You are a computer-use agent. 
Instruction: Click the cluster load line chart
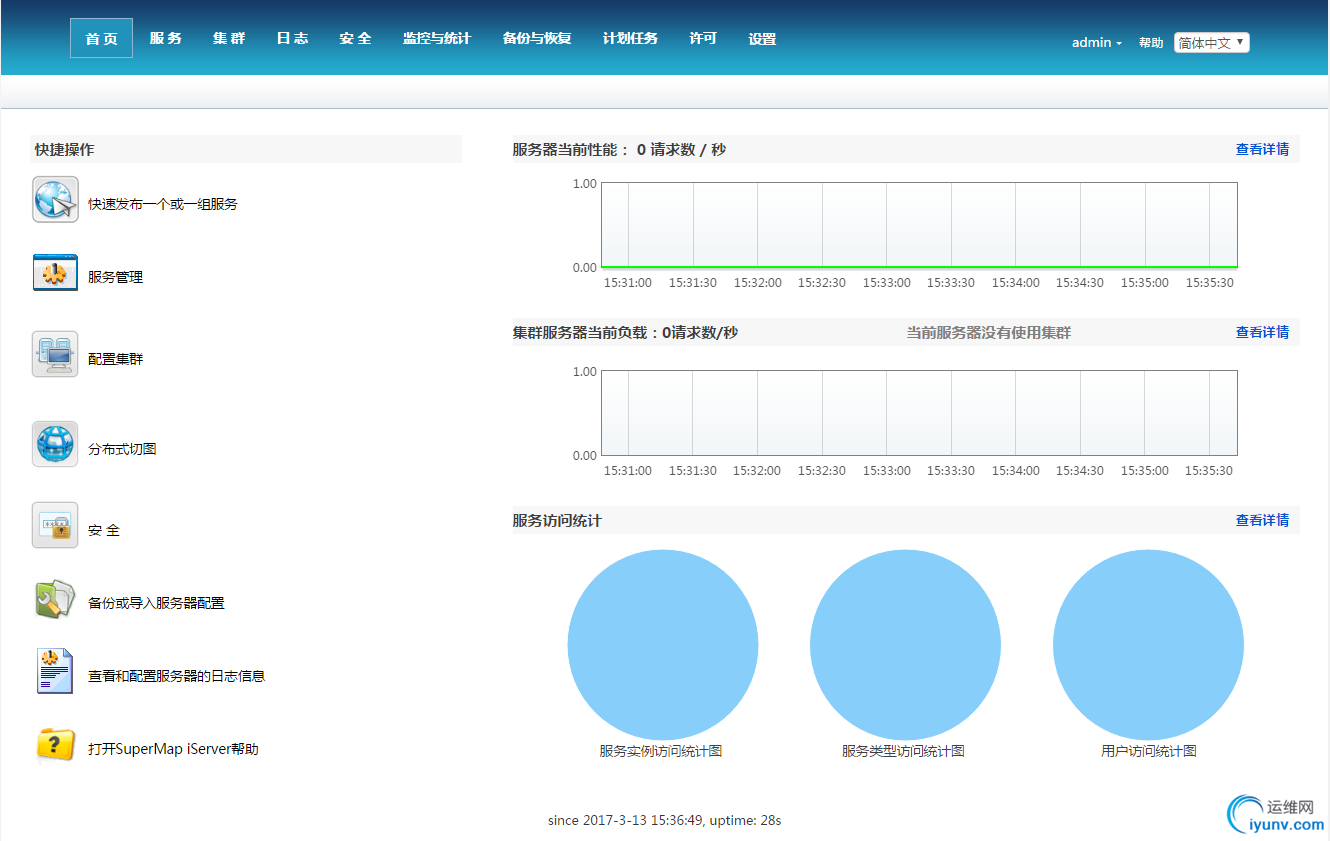coord(919,413)
